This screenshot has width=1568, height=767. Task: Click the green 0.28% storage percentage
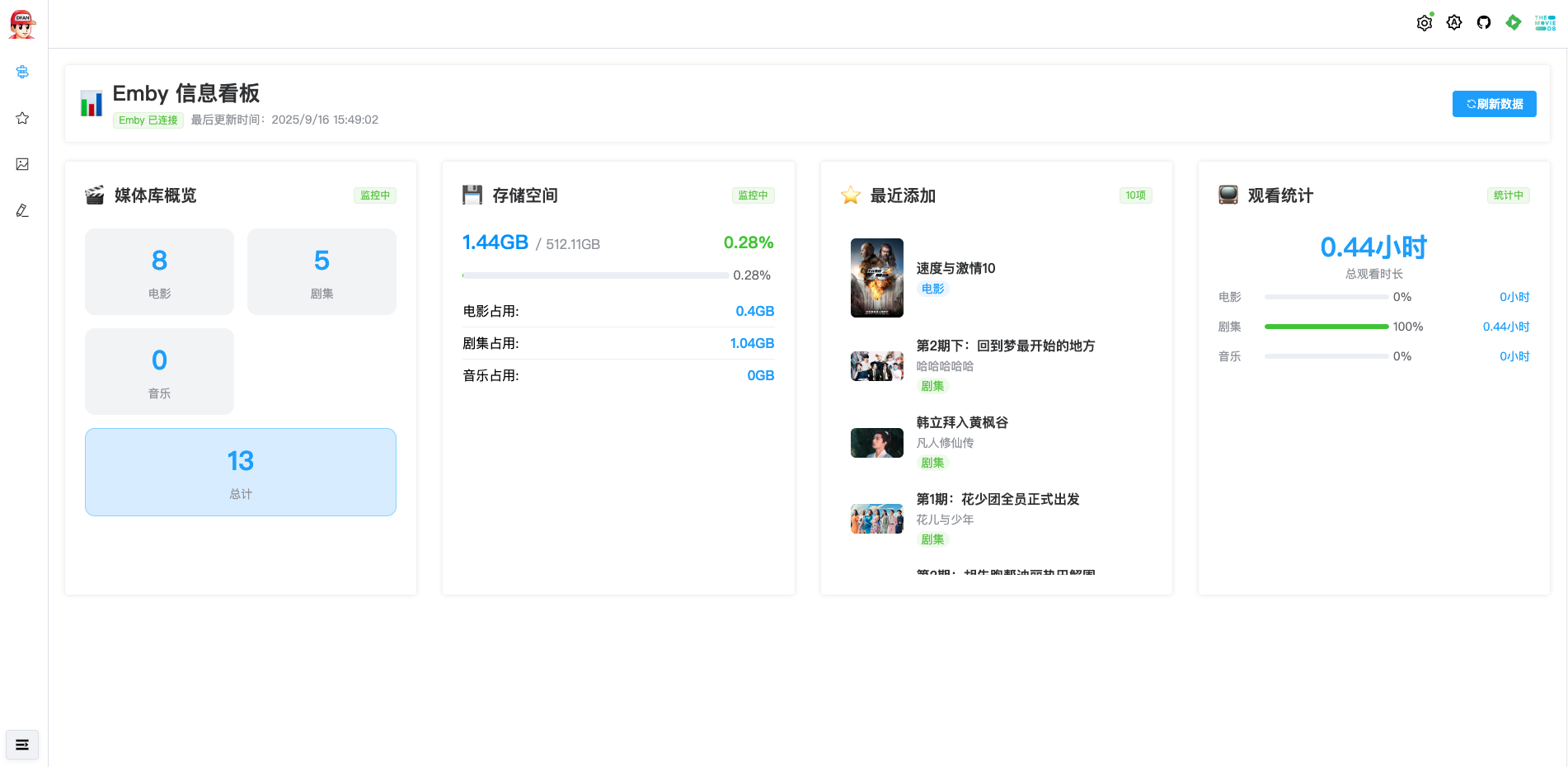(749, 242)
